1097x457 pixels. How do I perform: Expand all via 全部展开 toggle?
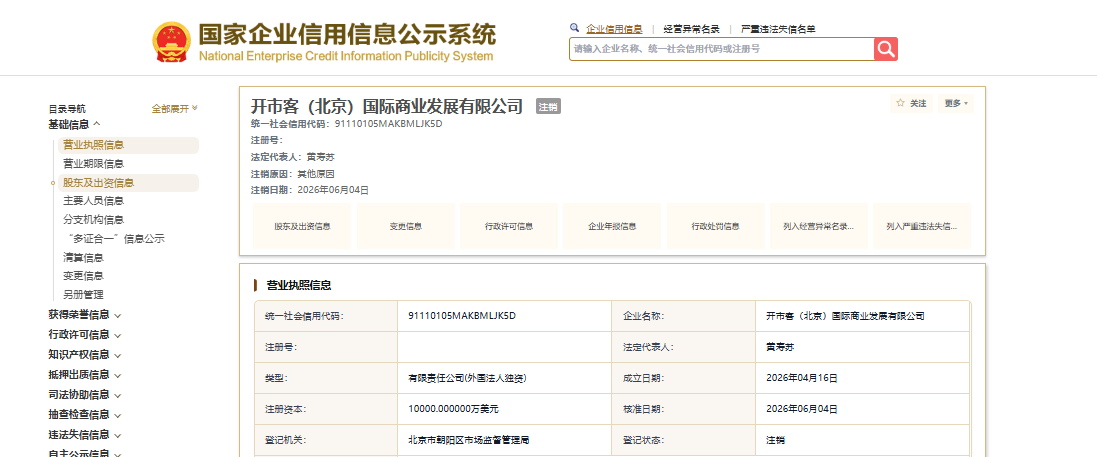(175, 108)
